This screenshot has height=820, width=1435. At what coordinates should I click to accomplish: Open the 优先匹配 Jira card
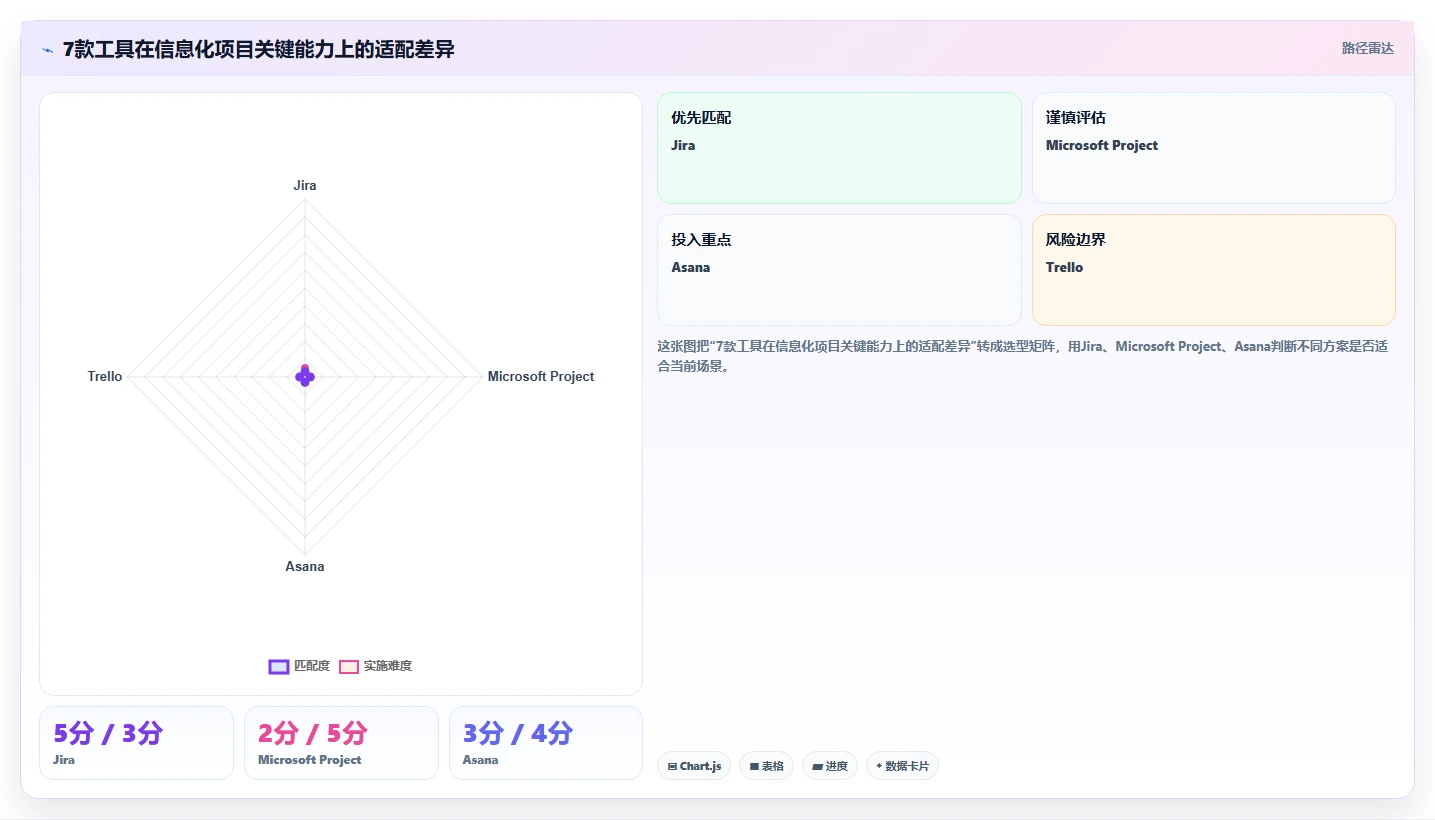click(839, 148)
